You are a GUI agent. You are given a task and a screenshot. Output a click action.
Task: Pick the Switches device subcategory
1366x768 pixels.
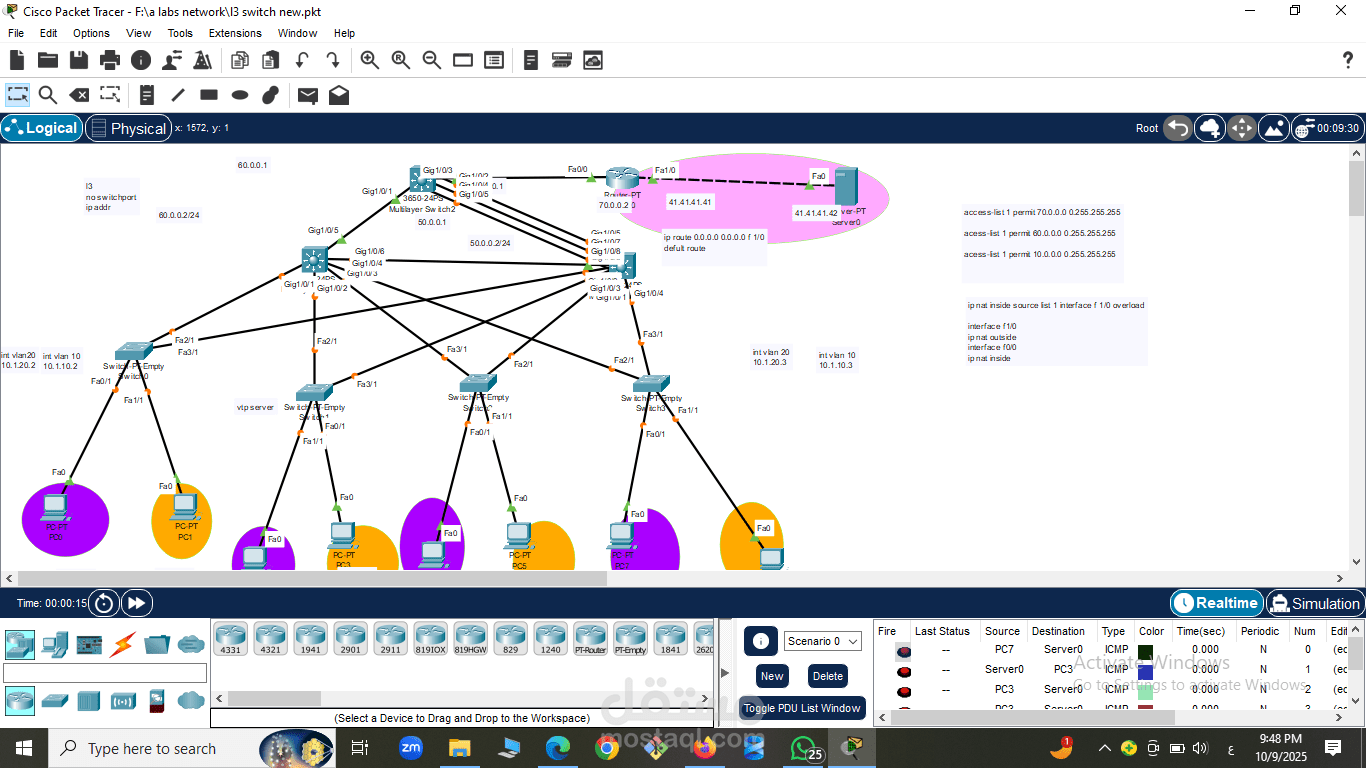(55, 701)
